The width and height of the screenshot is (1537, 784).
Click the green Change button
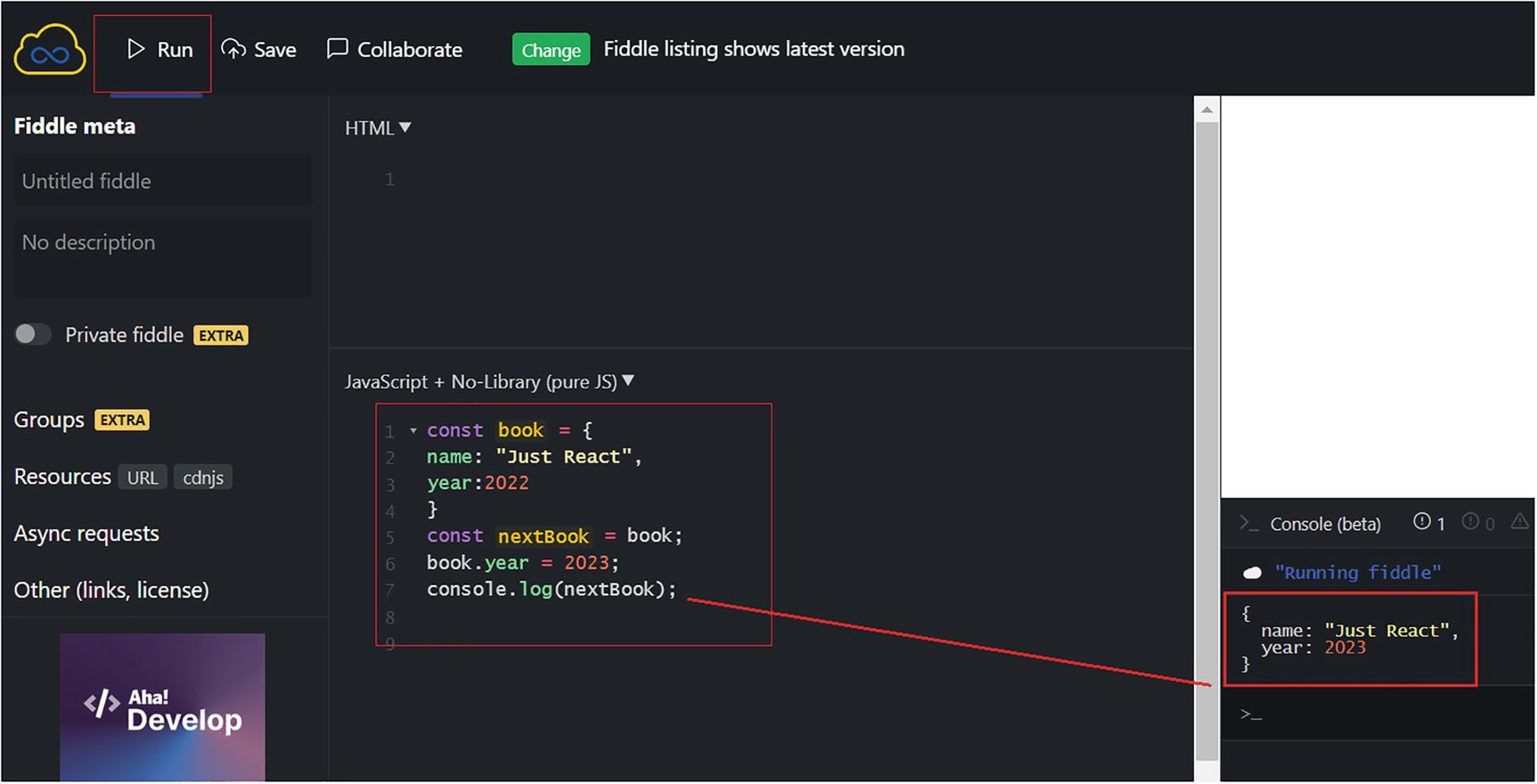point(551,50)
